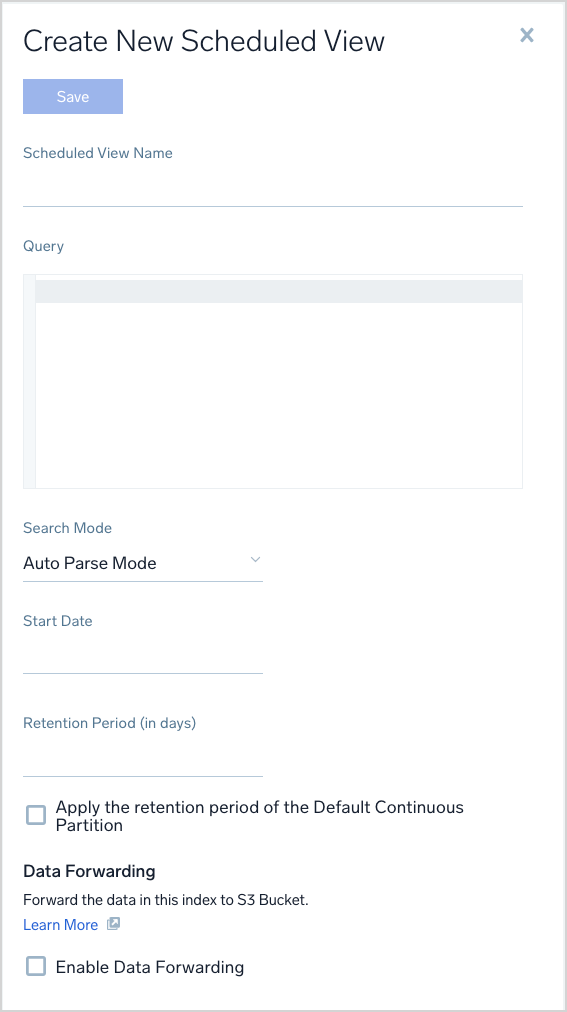This screenshot has height=1012, width=567.
Task: Click the external link icon beside Learn More
Action: point(113,924)
